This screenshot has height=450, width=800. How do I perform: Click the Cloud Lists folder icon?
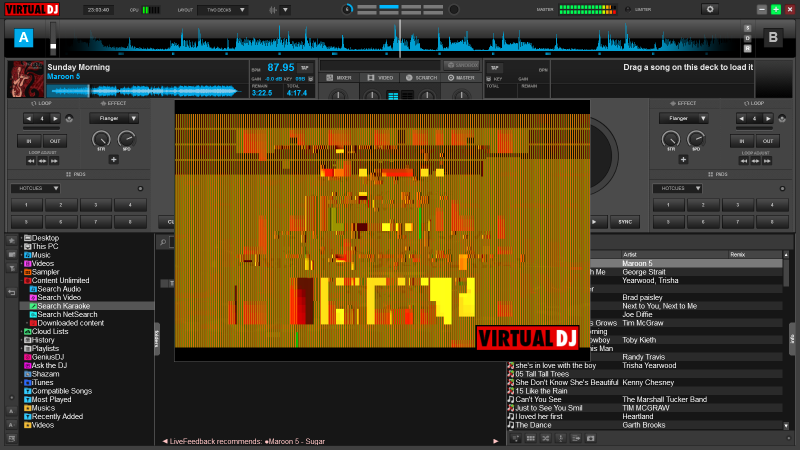point(28,332)
